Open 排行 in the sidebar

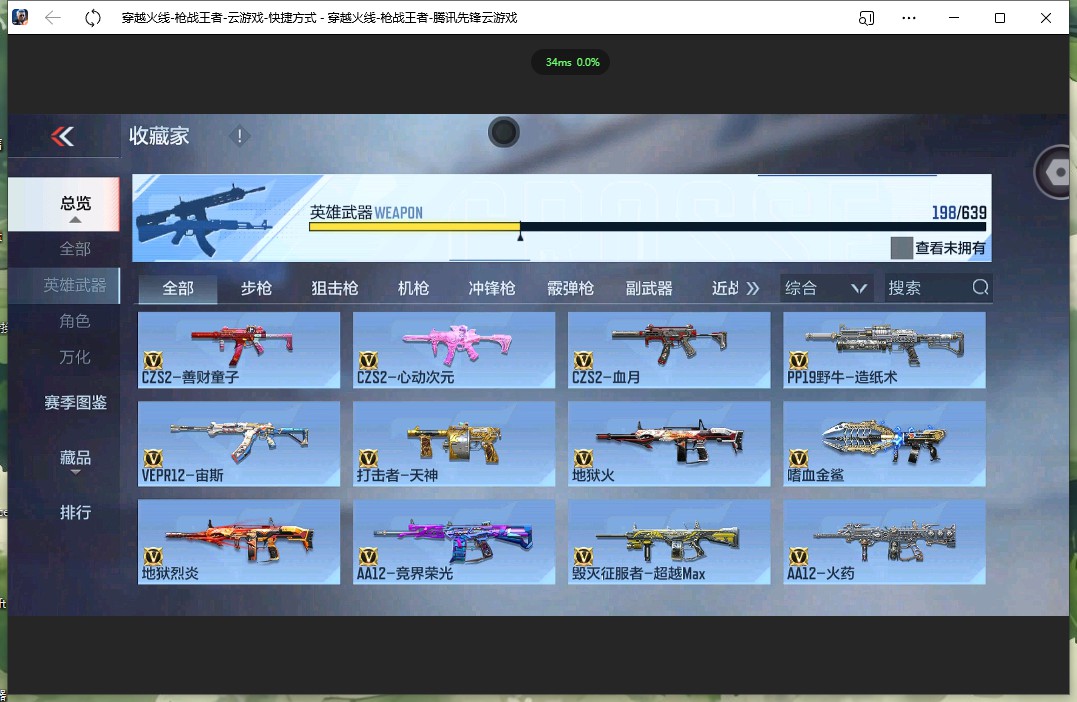(x=76, y=512)
